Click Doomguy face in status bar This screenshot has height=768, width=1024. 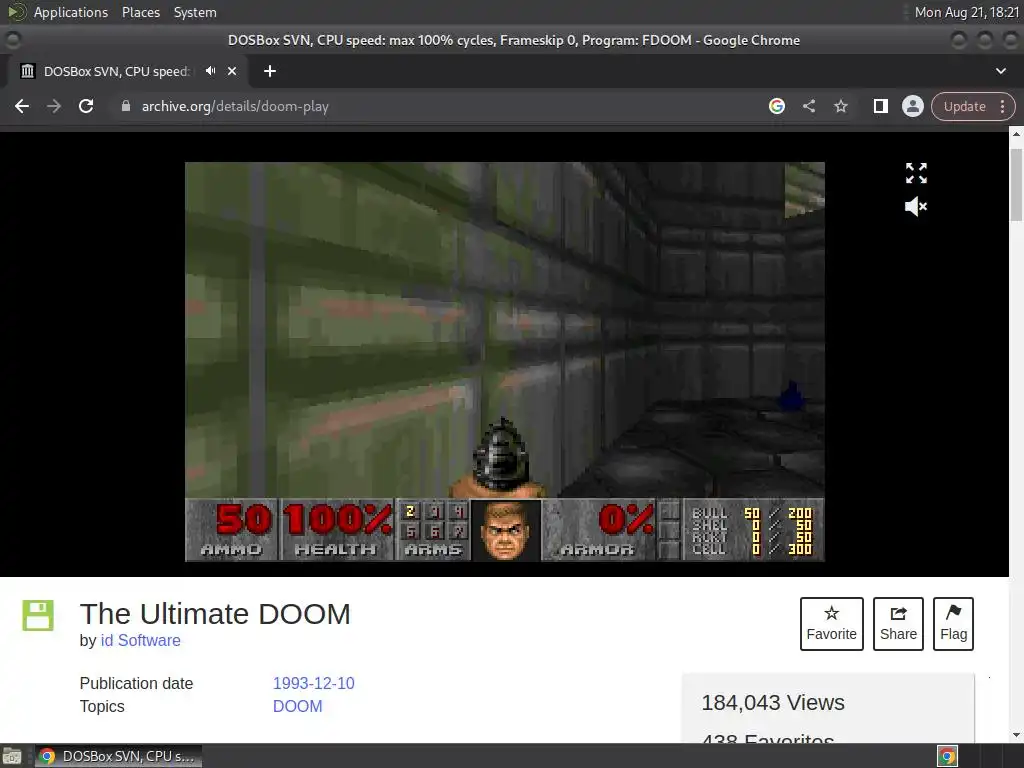click(x=505, y=530)
